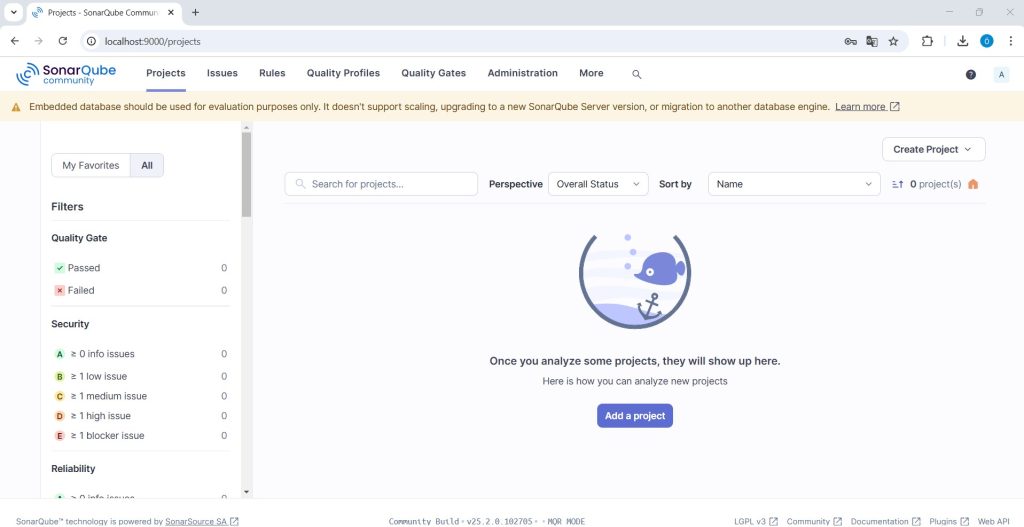Open the tab search dropdown arrow

[x=13, y=12]
